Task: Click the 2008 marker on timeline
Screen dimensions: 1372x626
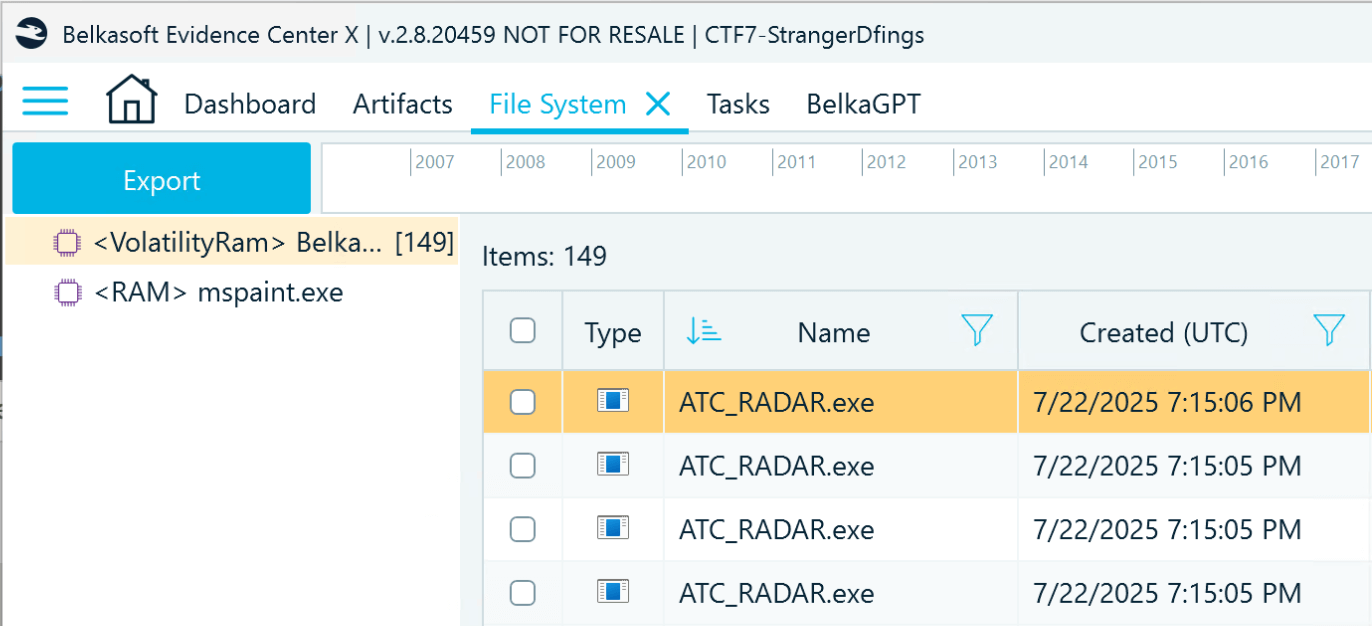Action: 524,162
